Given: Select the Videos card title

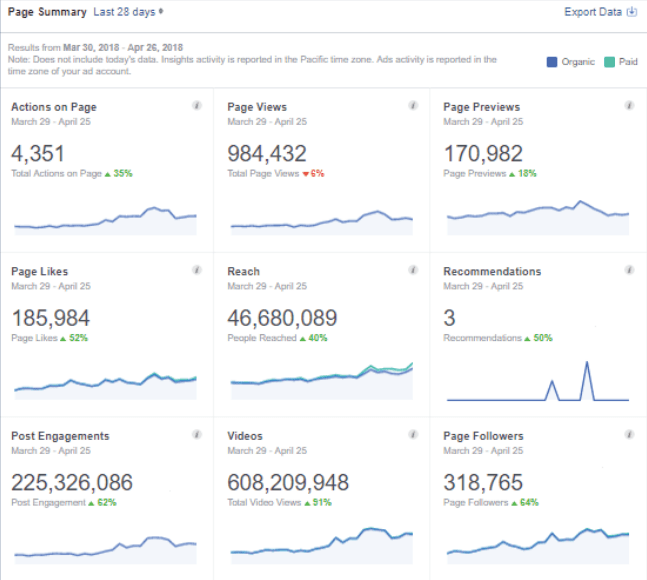Looking at the screenshot, I should coord(245,436).
